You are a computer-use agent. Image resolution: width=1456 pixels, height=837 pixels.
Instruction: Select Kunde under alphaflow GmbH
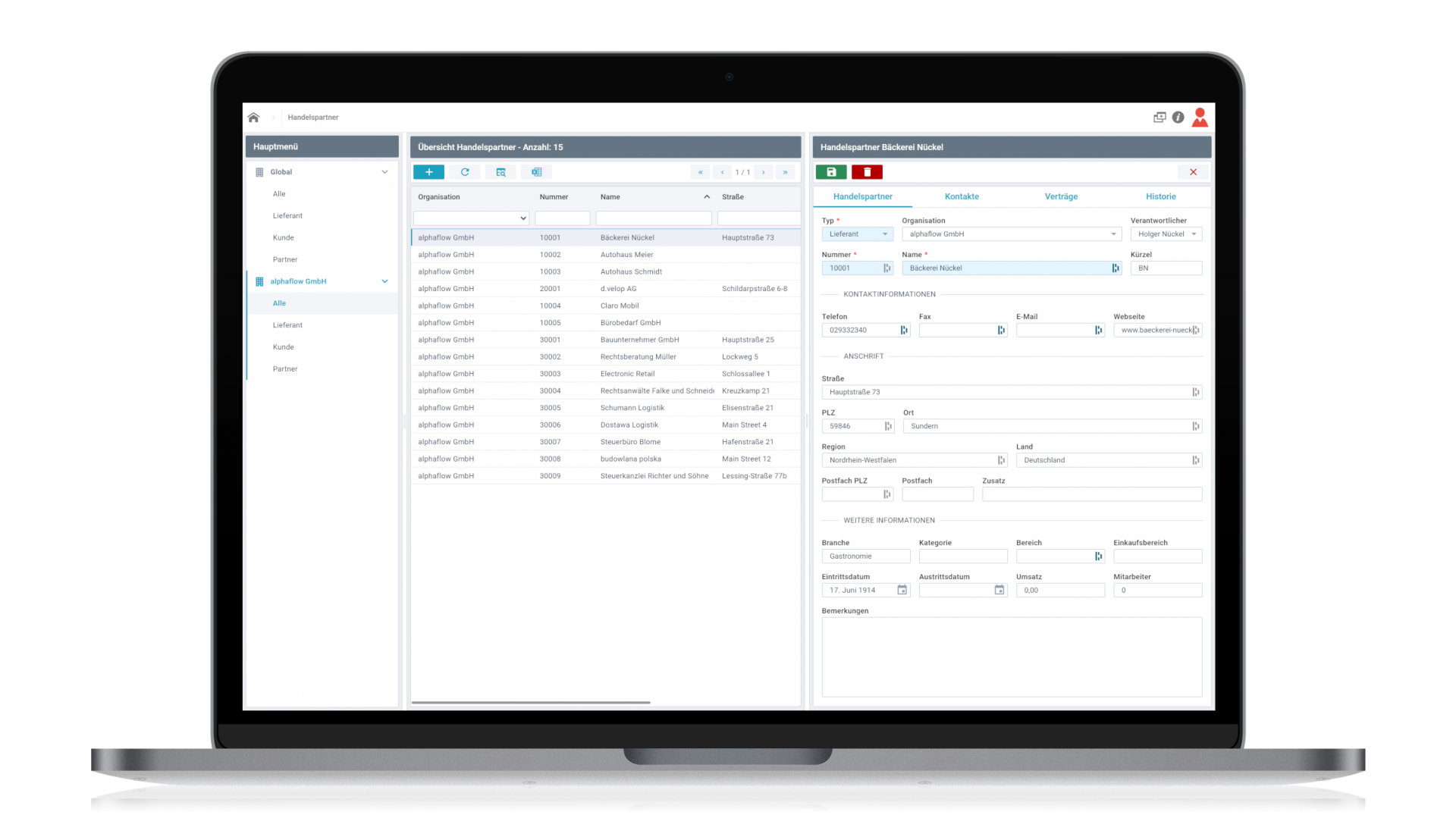tap(284, 347)
